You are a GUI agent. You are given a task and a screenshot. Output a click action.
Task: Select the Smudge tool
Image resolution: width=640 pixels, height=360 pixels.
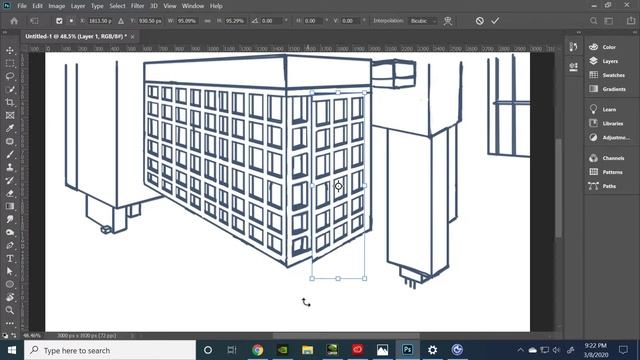coord(10,219)
